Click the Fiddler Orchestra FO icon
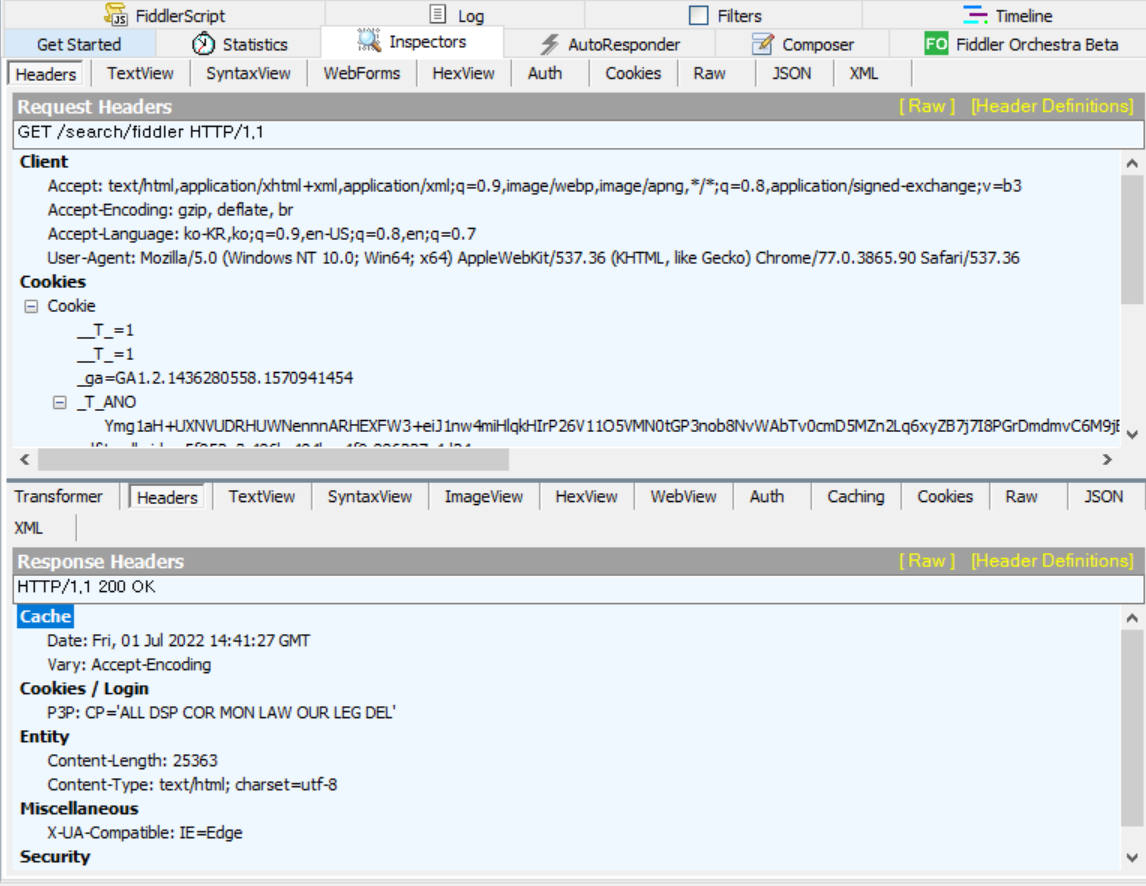 936,44
